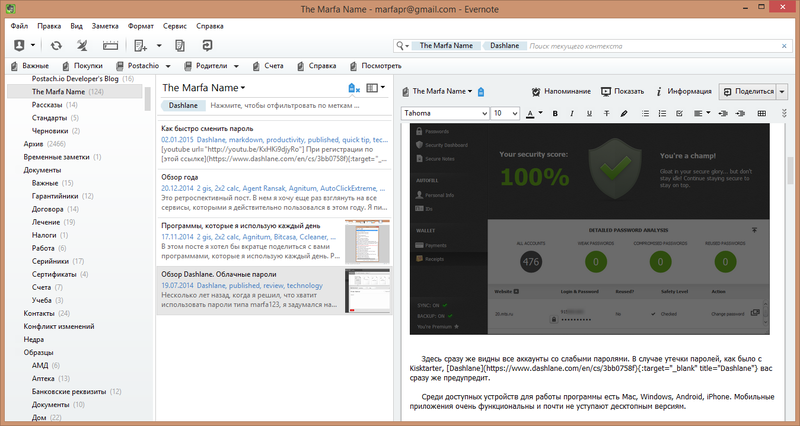Click the tag filter field next to Dashlane
The height and width of the screenshot is (426, 800).
(x=285, y=106)
